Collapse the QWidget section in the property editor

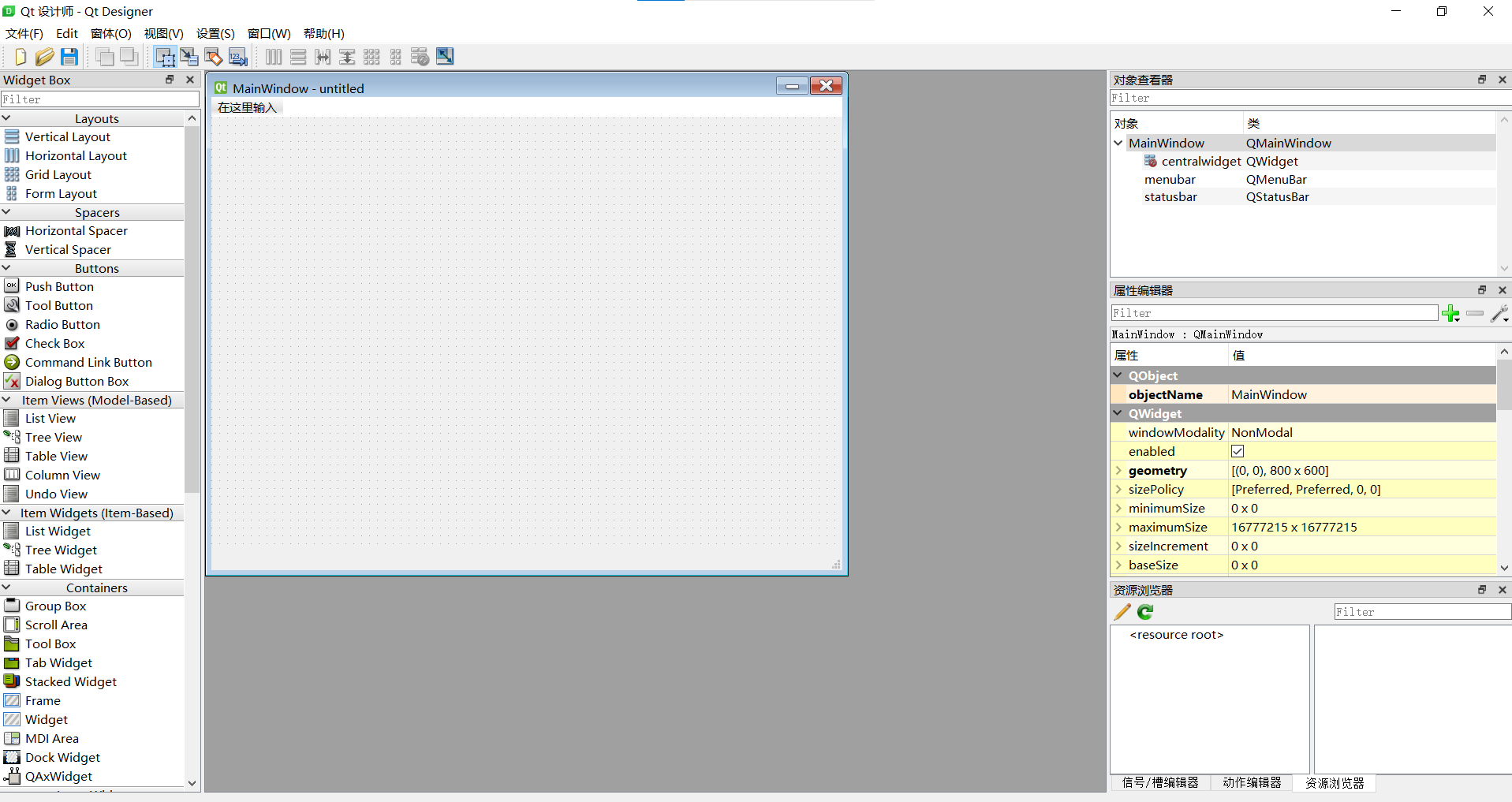click(1118, 413)
